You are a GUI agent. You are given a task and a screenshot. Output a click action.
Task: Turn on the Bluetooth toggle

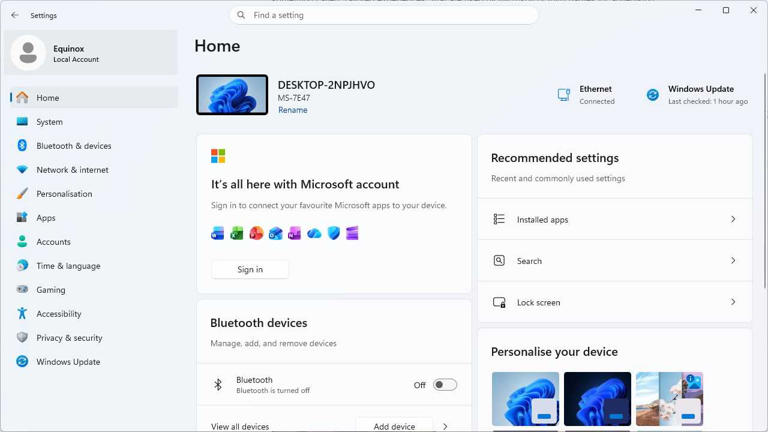tap(445, 385)
